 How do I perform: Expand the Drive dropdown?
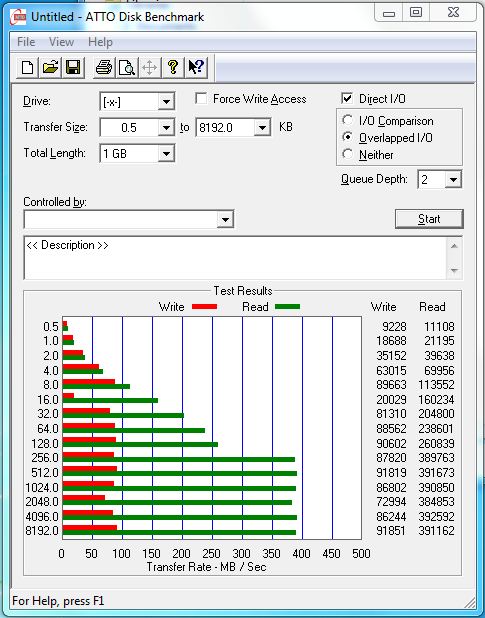(166, 102)
